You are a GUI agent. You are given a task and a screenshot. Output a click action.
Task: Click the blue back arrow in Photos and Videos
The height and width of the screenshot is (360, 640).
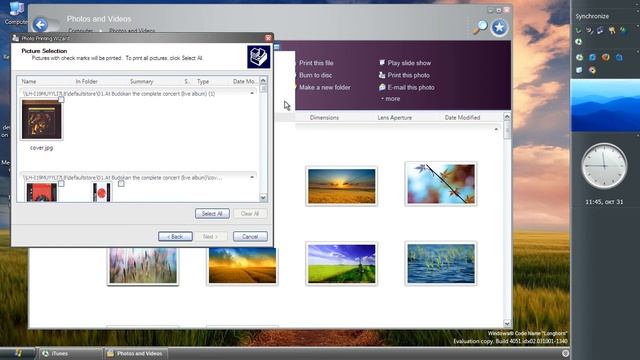click(x=40, y=25)
